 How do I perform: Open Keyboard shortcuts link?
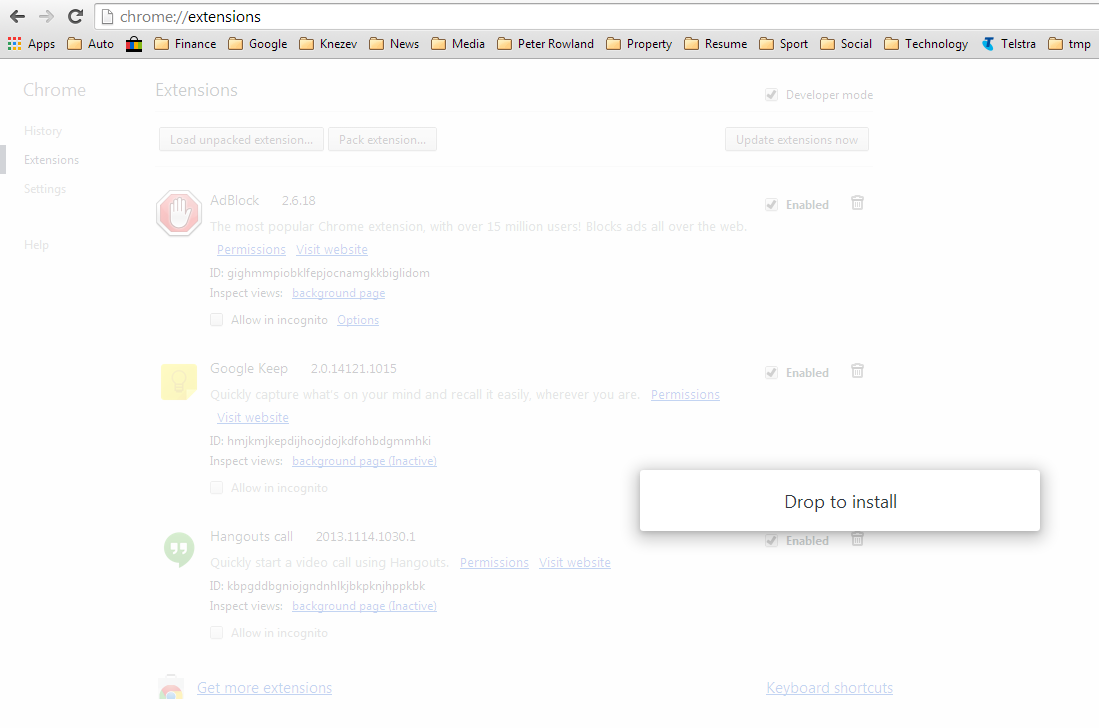[829, 688]
